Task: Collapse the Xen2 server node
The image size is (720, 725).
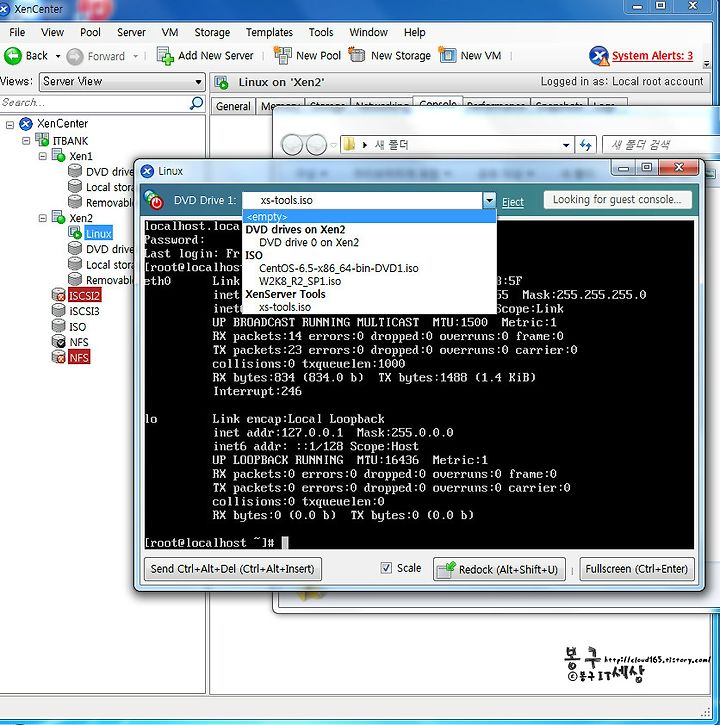Action: pos(43,218)
